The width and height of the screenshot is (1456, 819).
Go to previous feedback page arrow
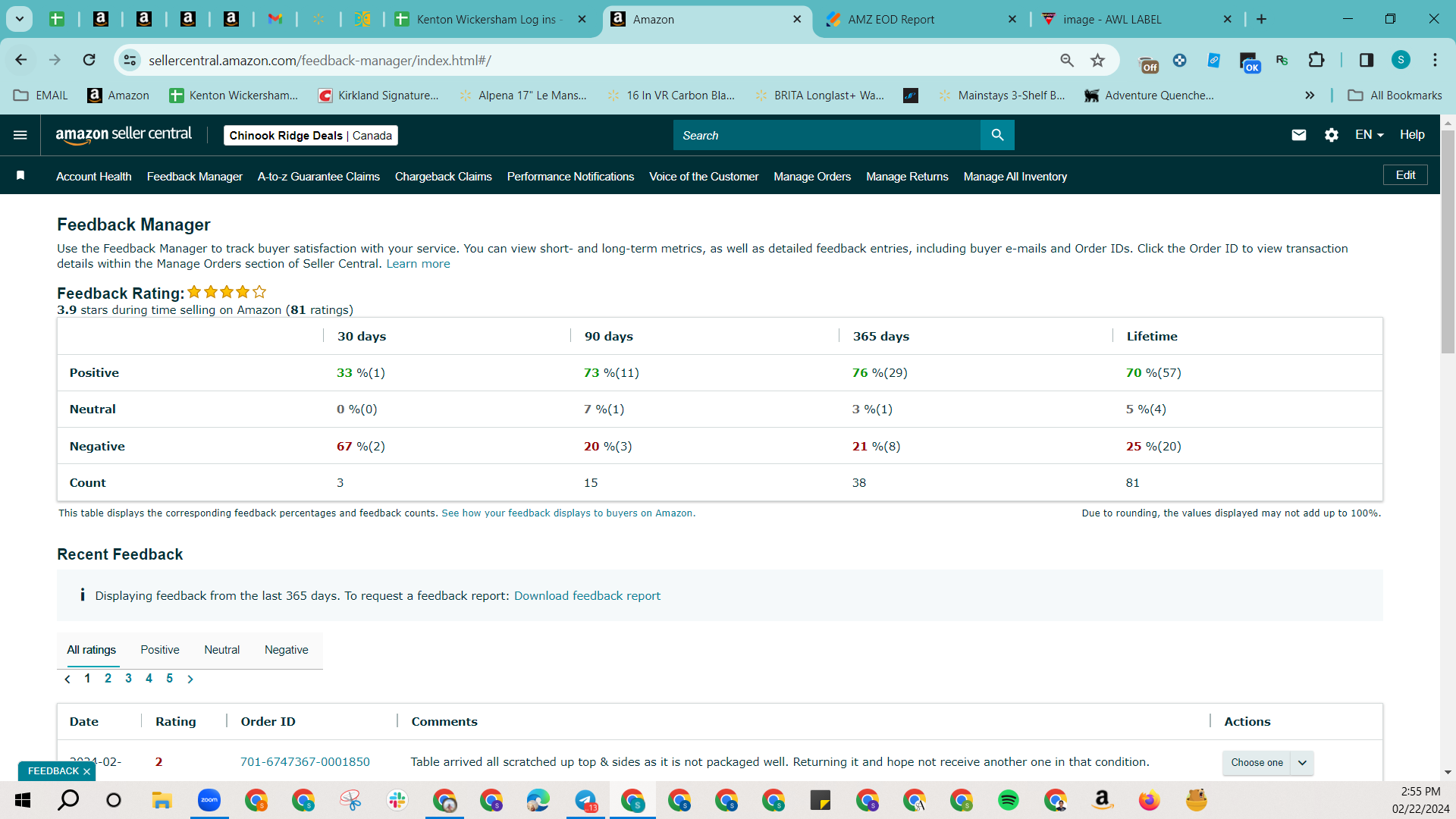pyautogui.click(x=67, y=679)
